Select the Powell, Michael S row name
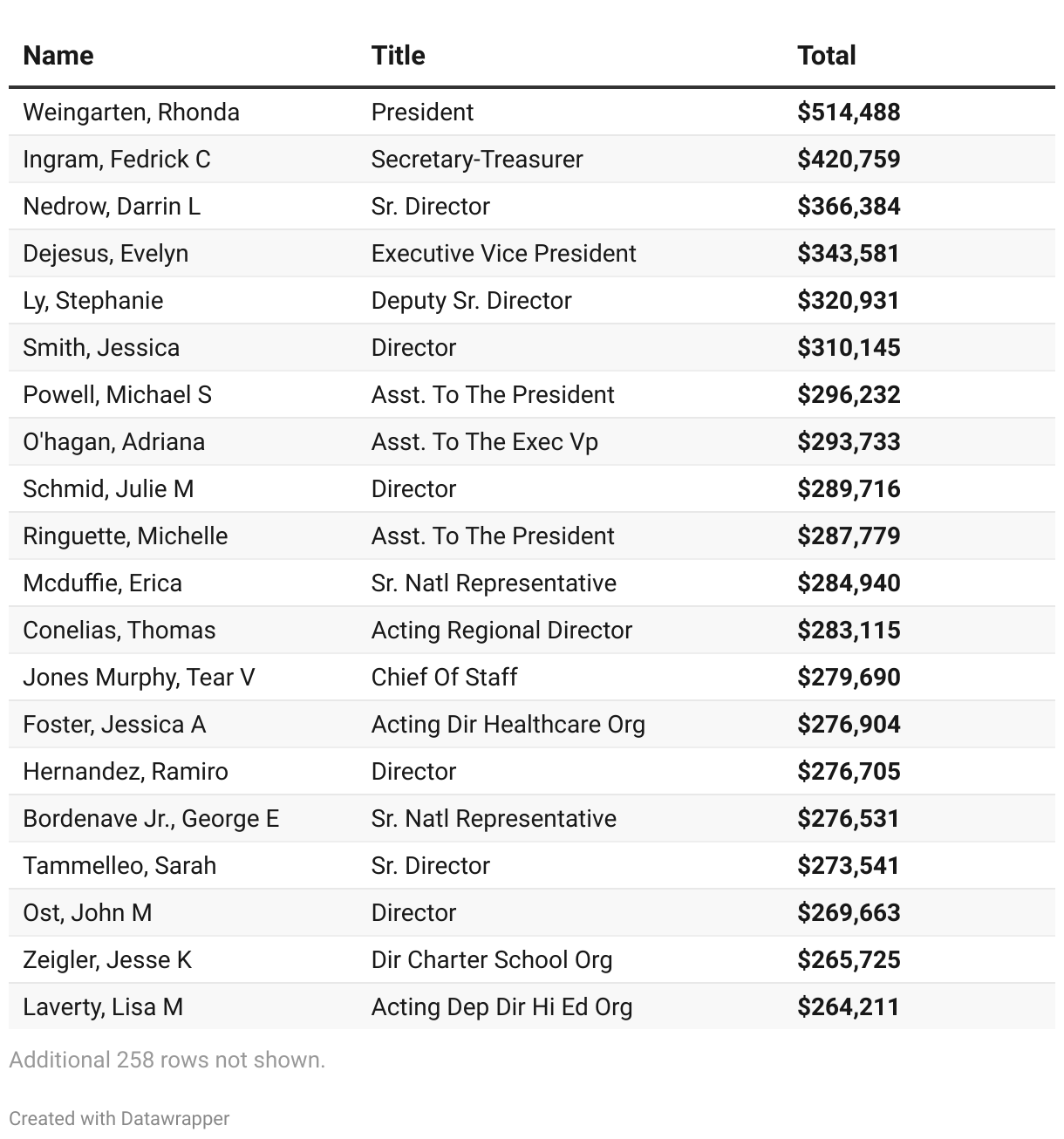This screenshot has width=1064, height=1139. pyautogui.click(x=117, y=395)
